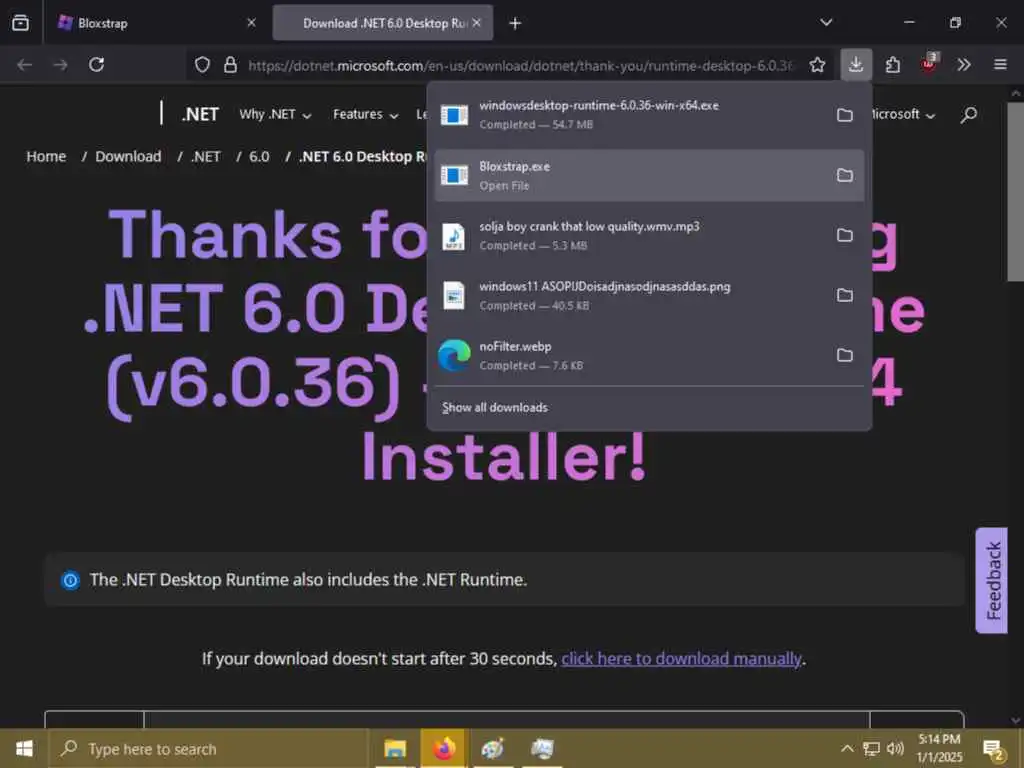Screen dimensions: 1024x768
Task: Expand the Microsoft menu in site header
Action: point(904,114)
